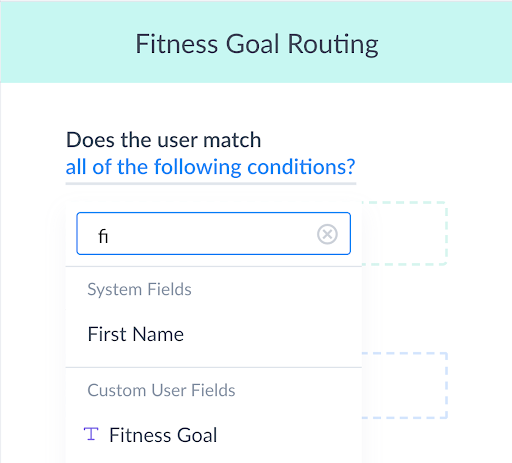Click the "Does the user match" heading
512x463 pixels.
coord(164,140)
